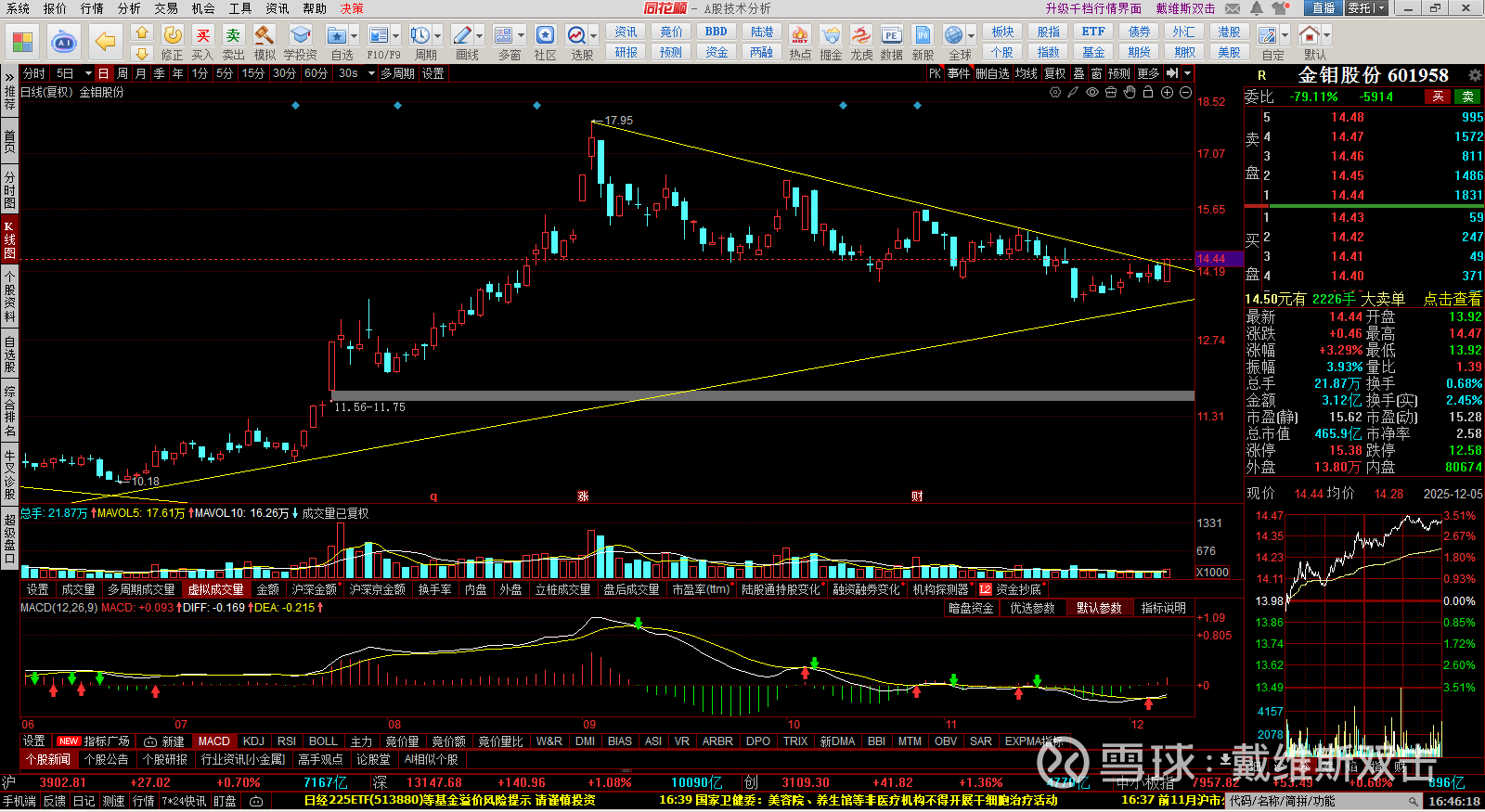Open the 分析 menu in menu bar

click(x=129, y=8)
